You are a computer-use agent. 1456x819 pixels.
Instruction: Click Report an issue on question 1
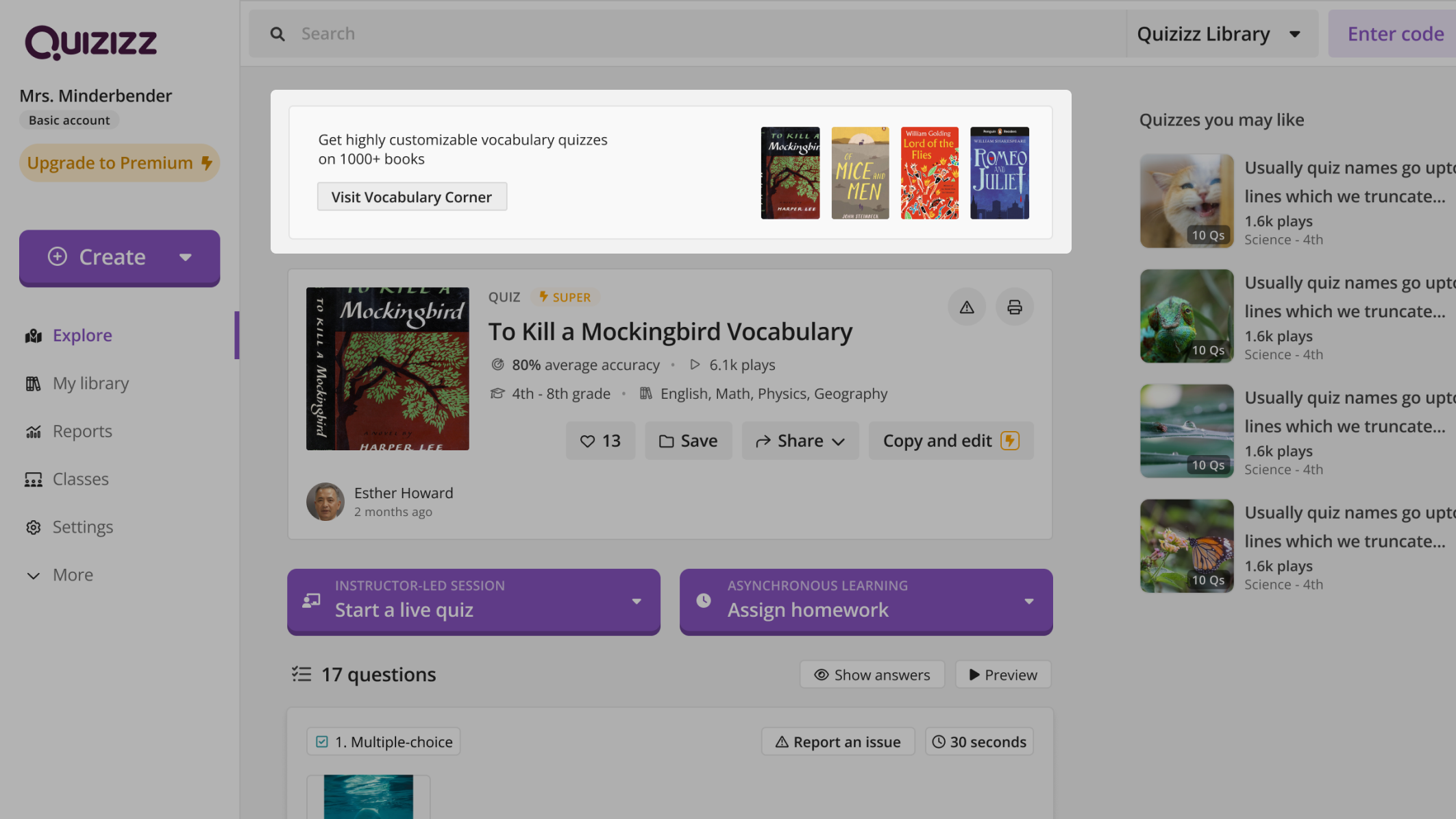(838, 742)
